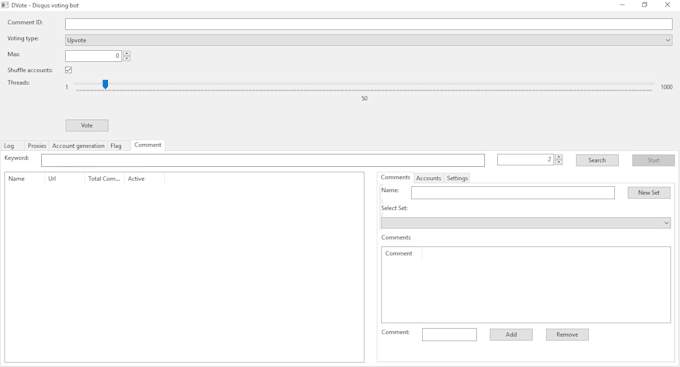Open the Settings sub-tab

[458, 178]
